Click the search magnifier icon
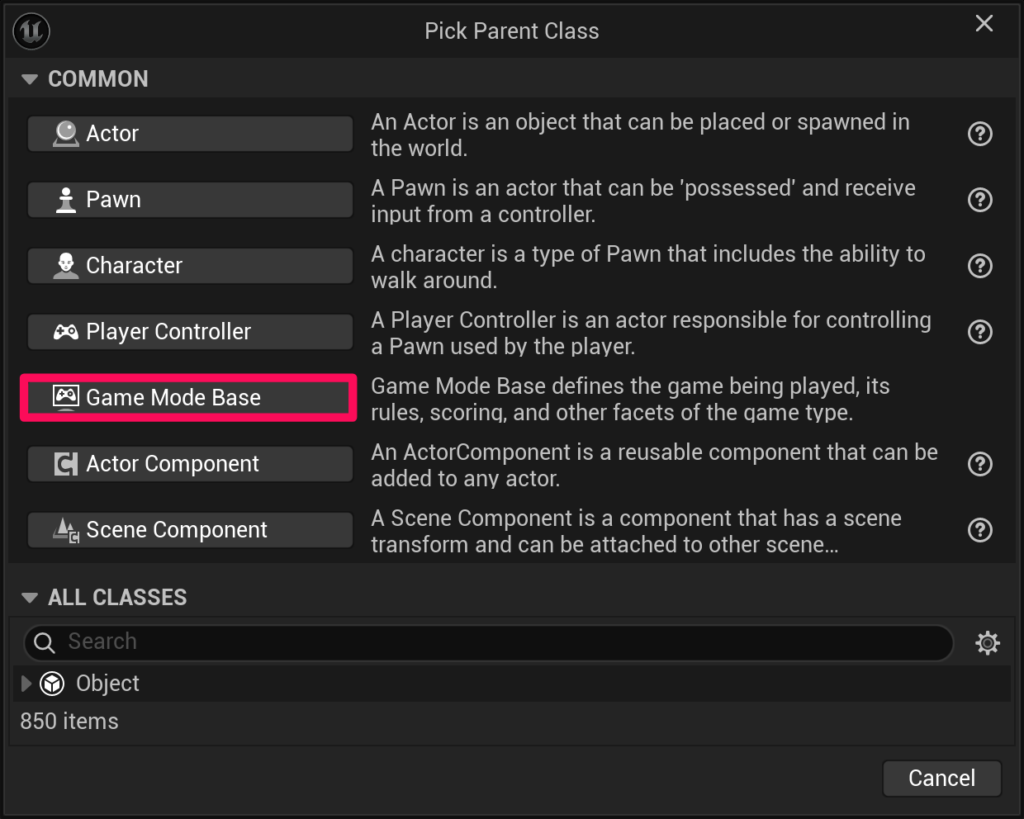 pyautogui.click(x=44, y=643)
